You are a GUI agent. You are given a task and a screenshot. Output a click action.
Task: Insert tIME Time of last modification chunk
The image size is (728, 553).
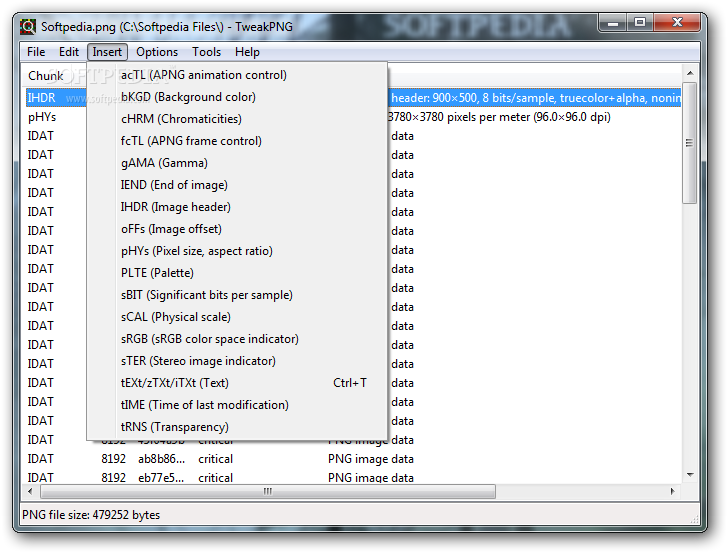pos(237,405)
